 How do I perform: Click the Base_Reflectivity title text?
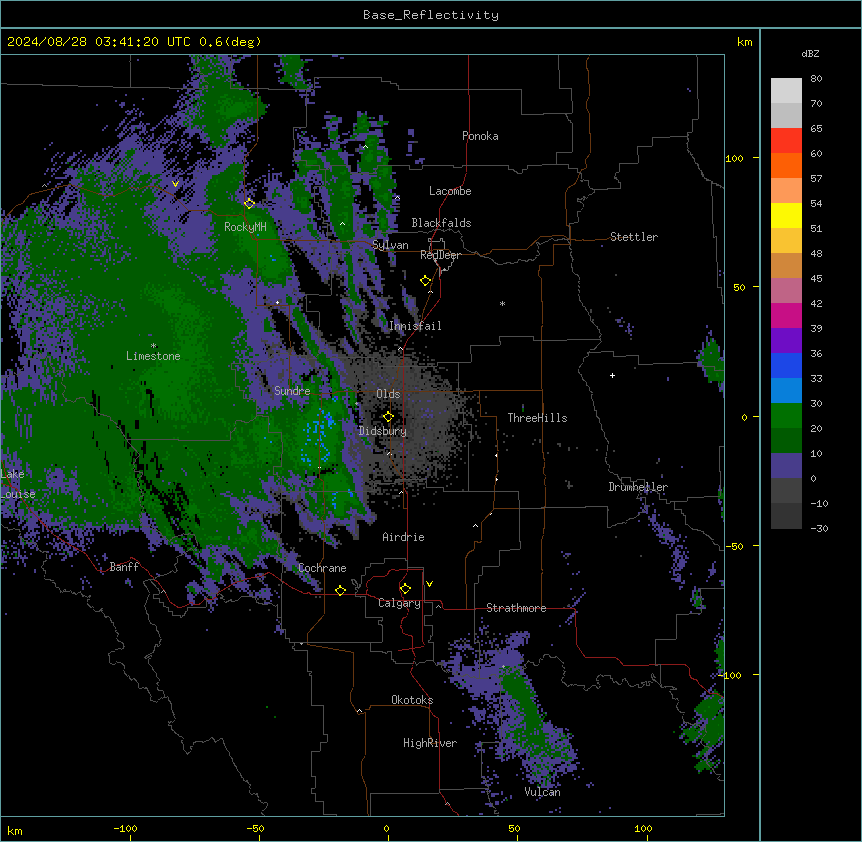(431, 15)
